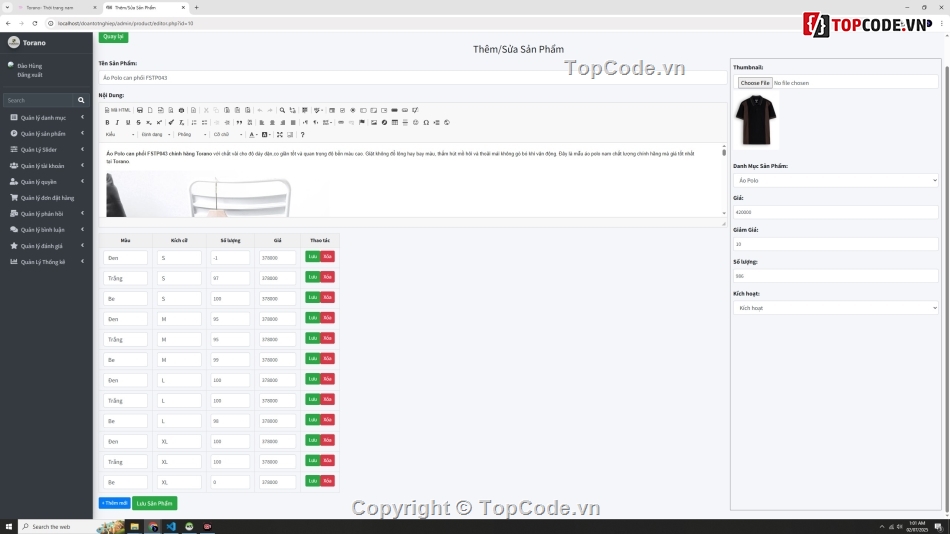The width and height of the screenshot is (950, 534).
Task: Open the editor About help icon
Action: (x=302, y=135)
